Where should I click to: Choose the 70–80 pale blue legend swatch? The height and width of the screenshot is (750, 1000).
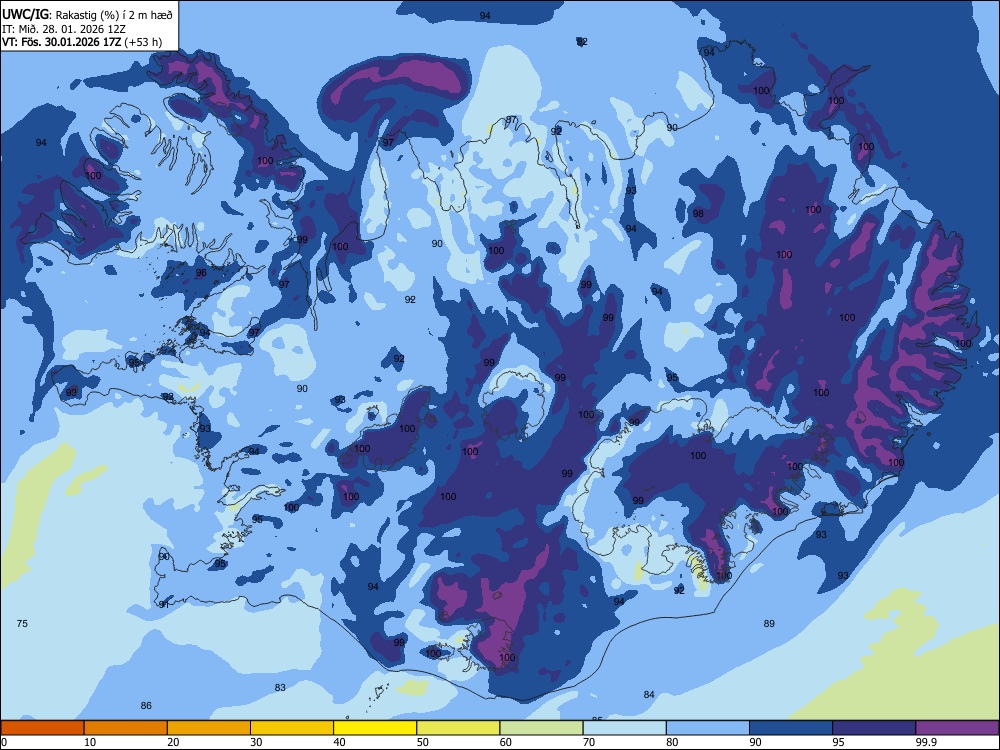tap(624, 728)
